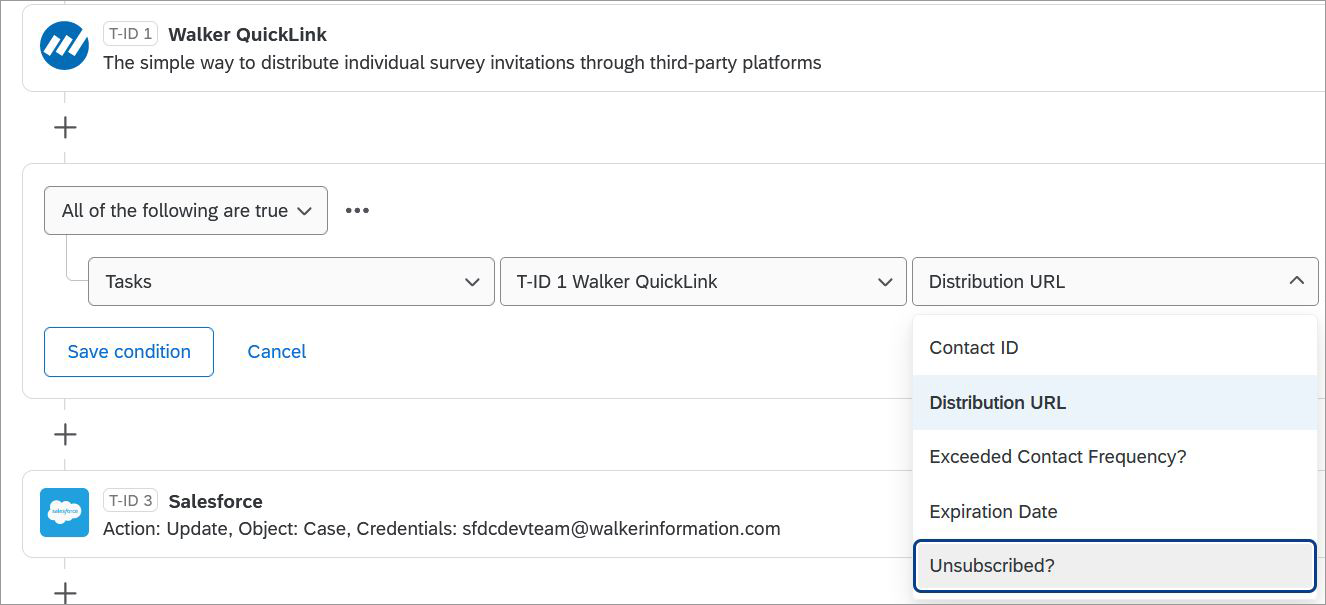Click the Walker QuickLink logo icon

click(65, 46)
